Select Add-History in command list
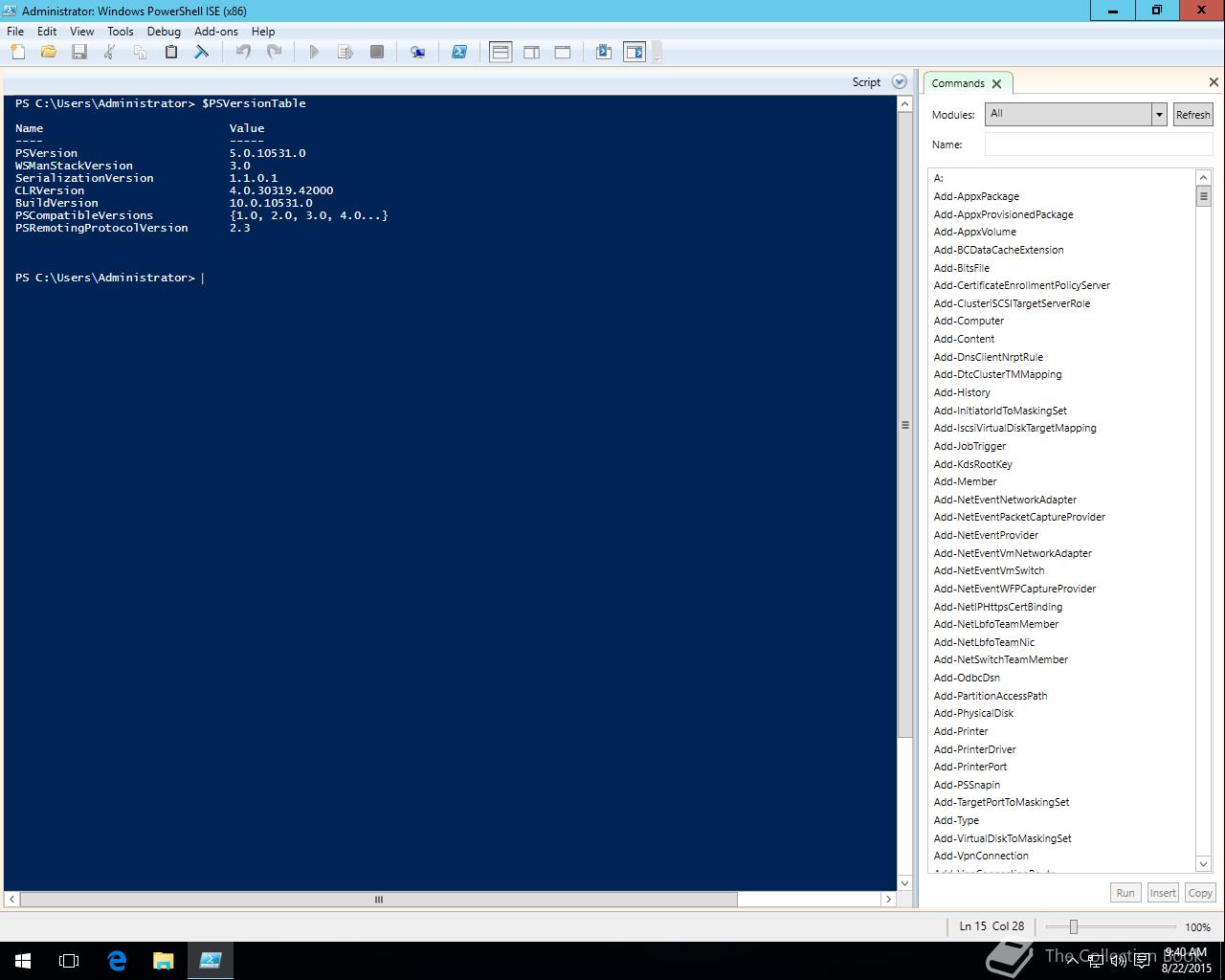 [x=962, y=392]
